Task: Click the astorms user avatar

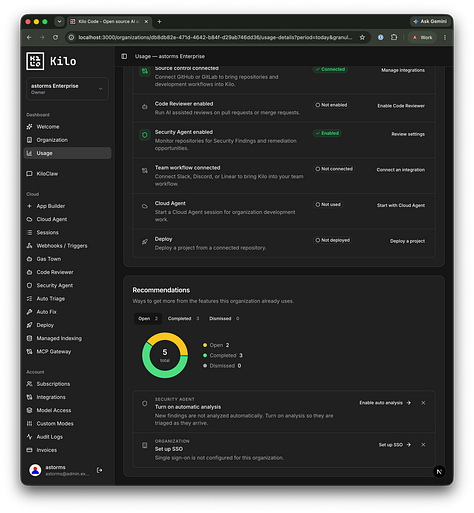Action: click(x=35, y=470)
